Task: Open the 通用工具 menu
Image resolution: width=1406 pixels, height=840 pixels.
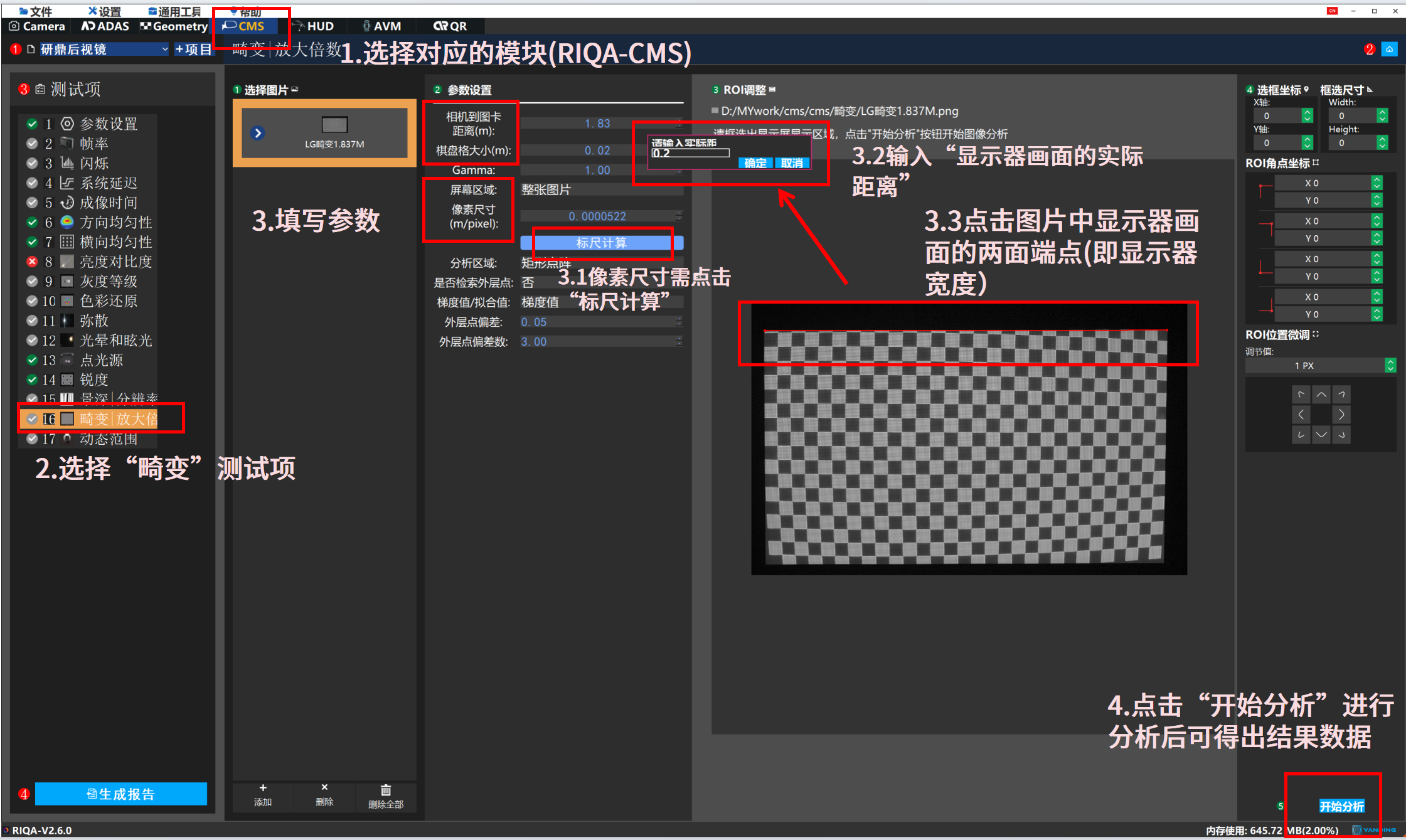Action: (174, 11)
